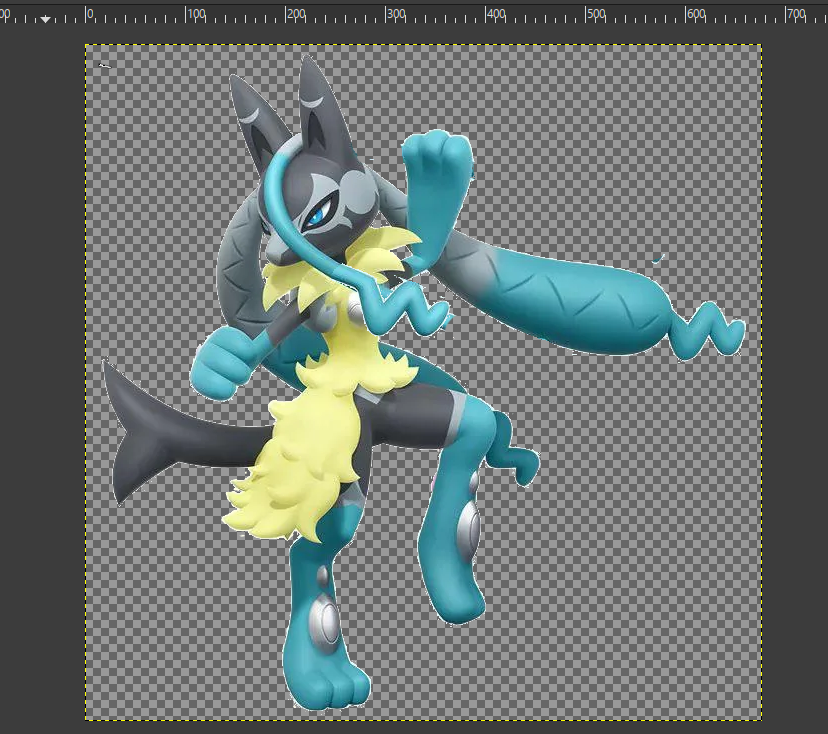This screenshot has width=828, height=734.
Task: Click the ruler position marker triangle
Action: [45, 19]
